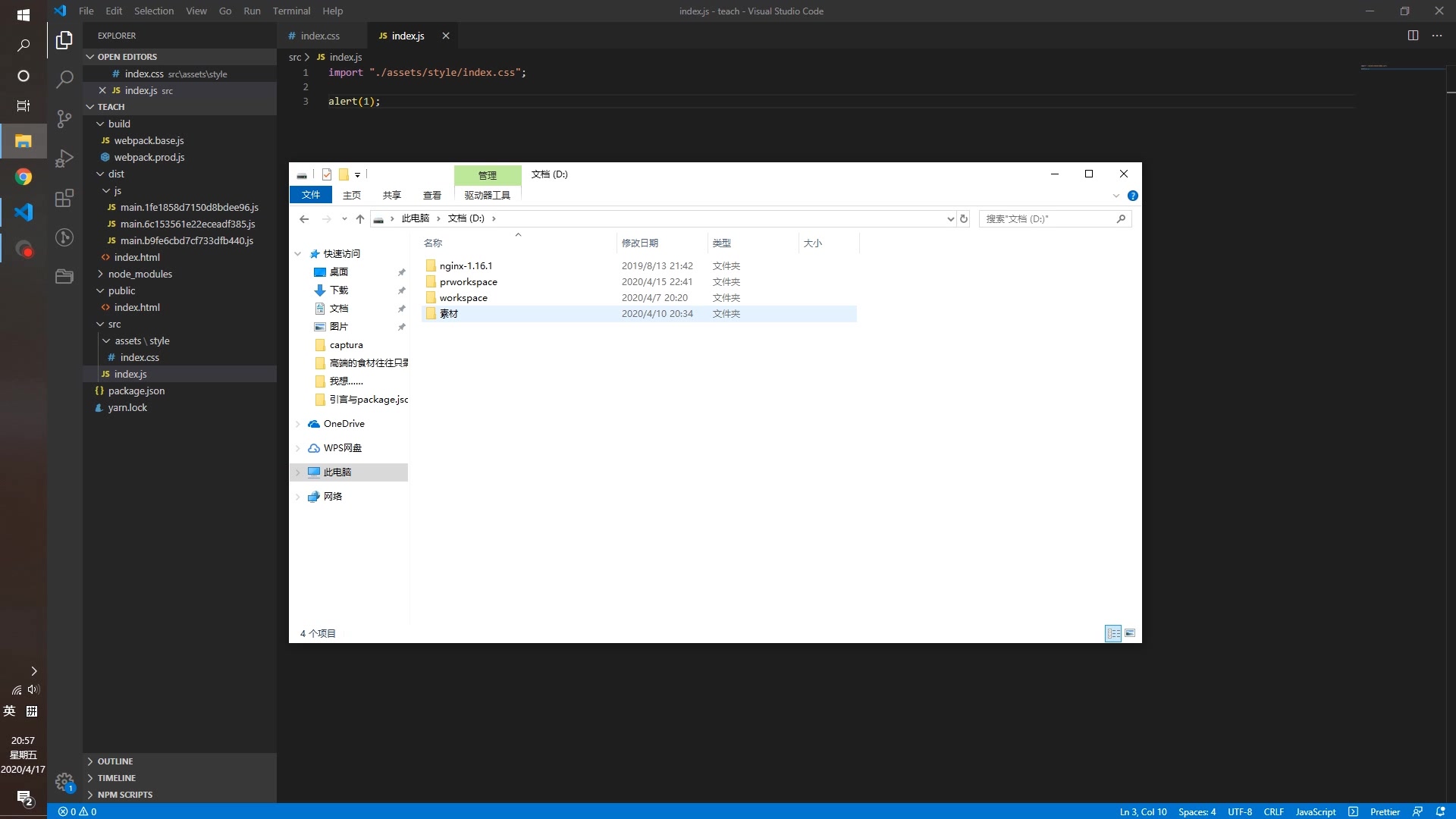Viewport: 1456px width, 819px height.
Task: Open the Git Graph activity icon
Action: (64, 237)
